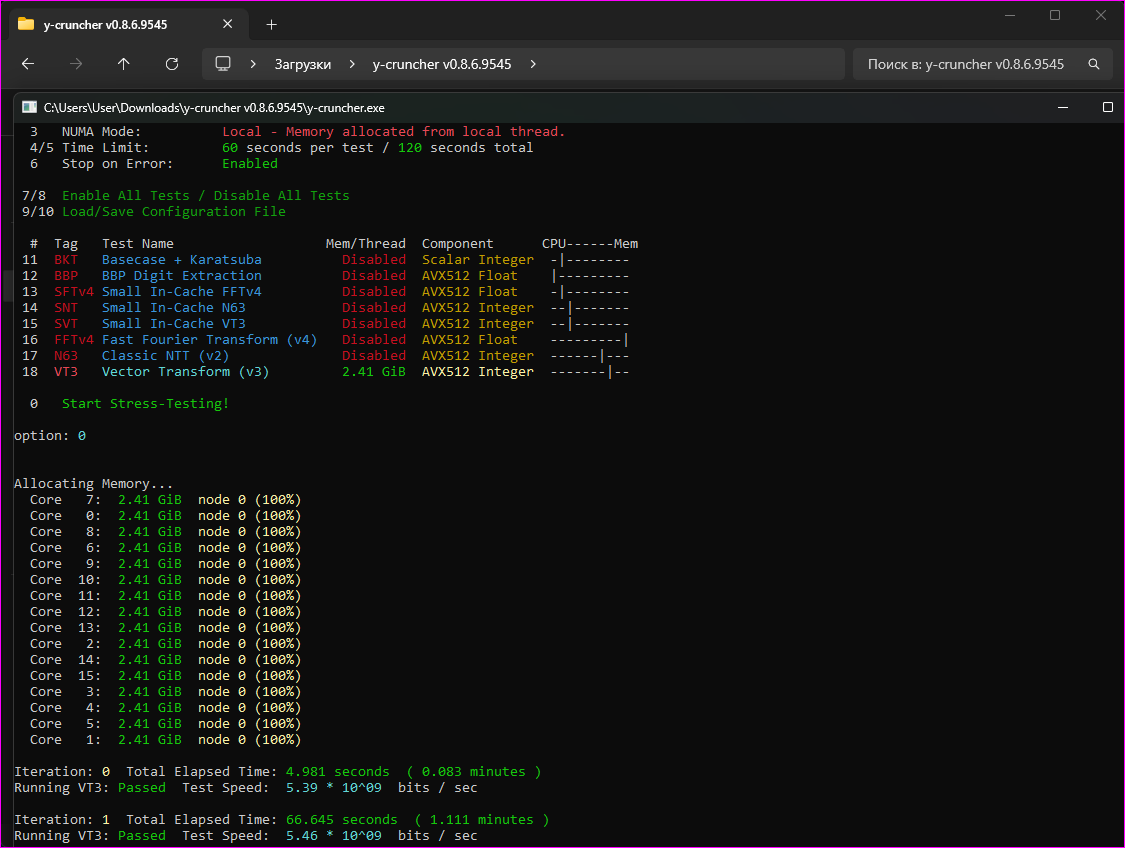Click '66.645 seconds' elapsed time
The image size is (1125, 848).
pos(342,819)
